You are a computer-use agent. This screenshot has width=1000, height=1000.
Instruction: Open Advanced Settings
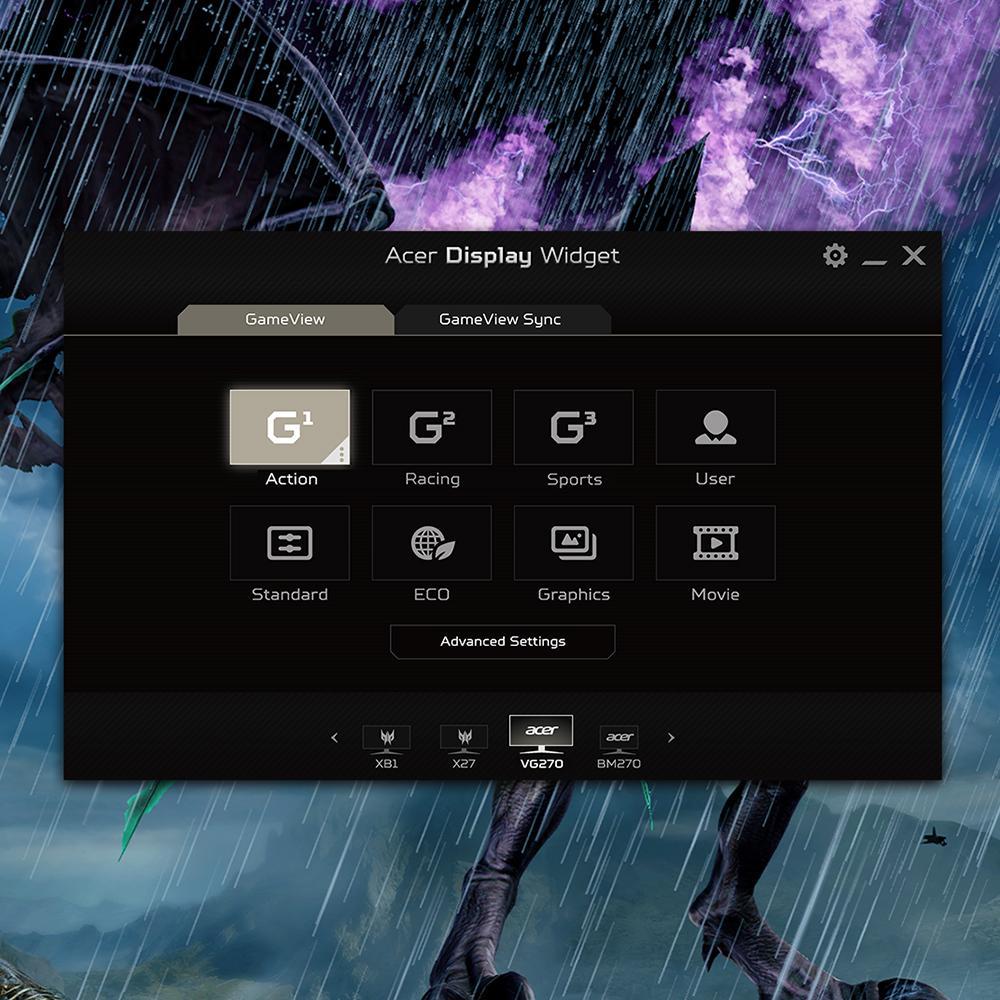[502, 642]
